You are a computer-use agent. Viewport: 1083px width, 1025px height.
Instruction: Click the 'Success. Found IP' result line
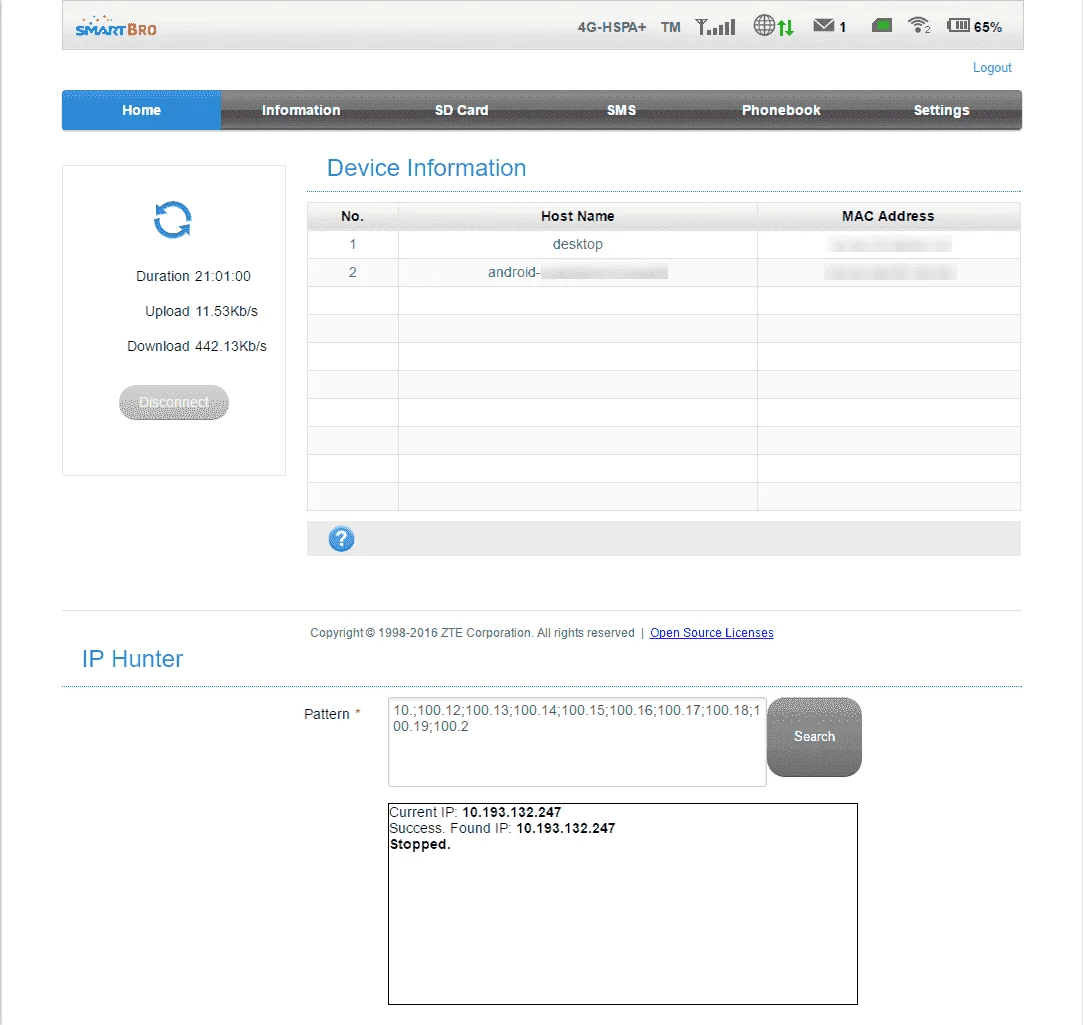[x=502, y=828]
